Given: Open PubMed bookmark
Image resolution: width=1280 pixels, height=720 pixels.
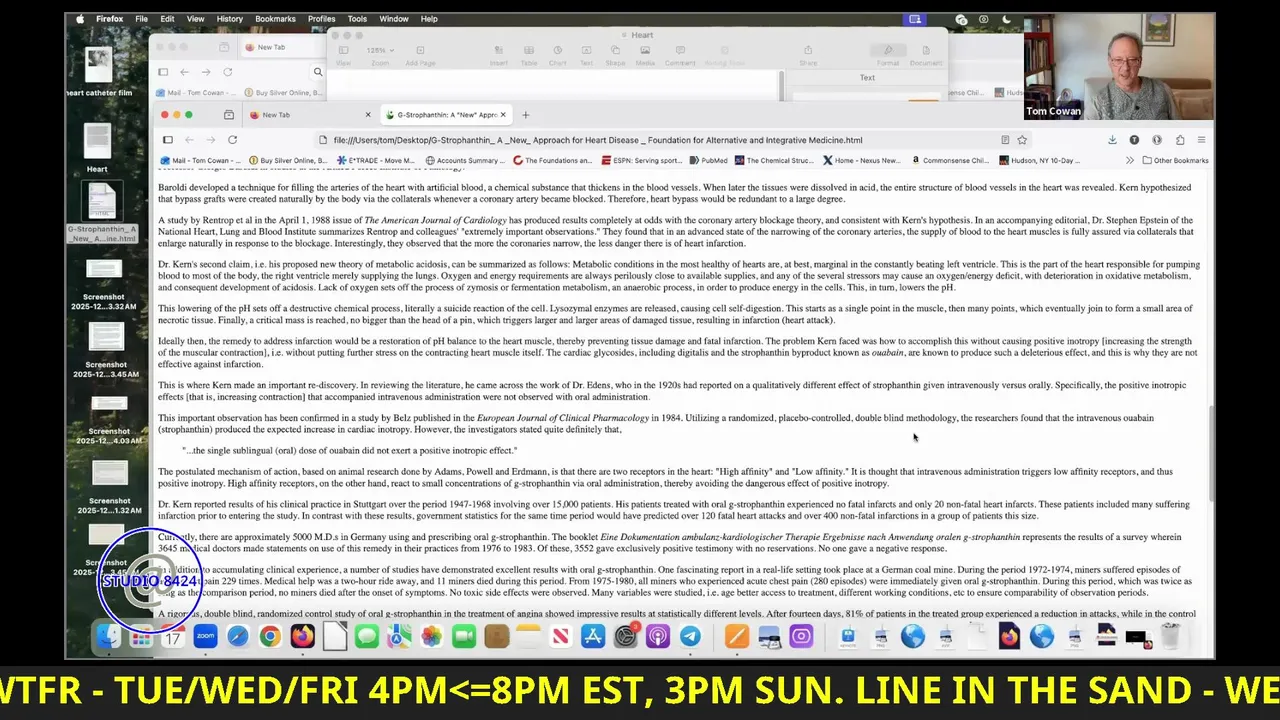Looking at the screenshot, I should pyautogui.click(x=708, y=160).
